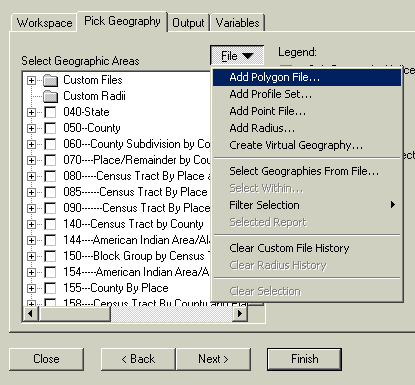Screen dimensions: 415x385
Task: Select Create Virtual Geography menu item
Action: tap(307, 145)
